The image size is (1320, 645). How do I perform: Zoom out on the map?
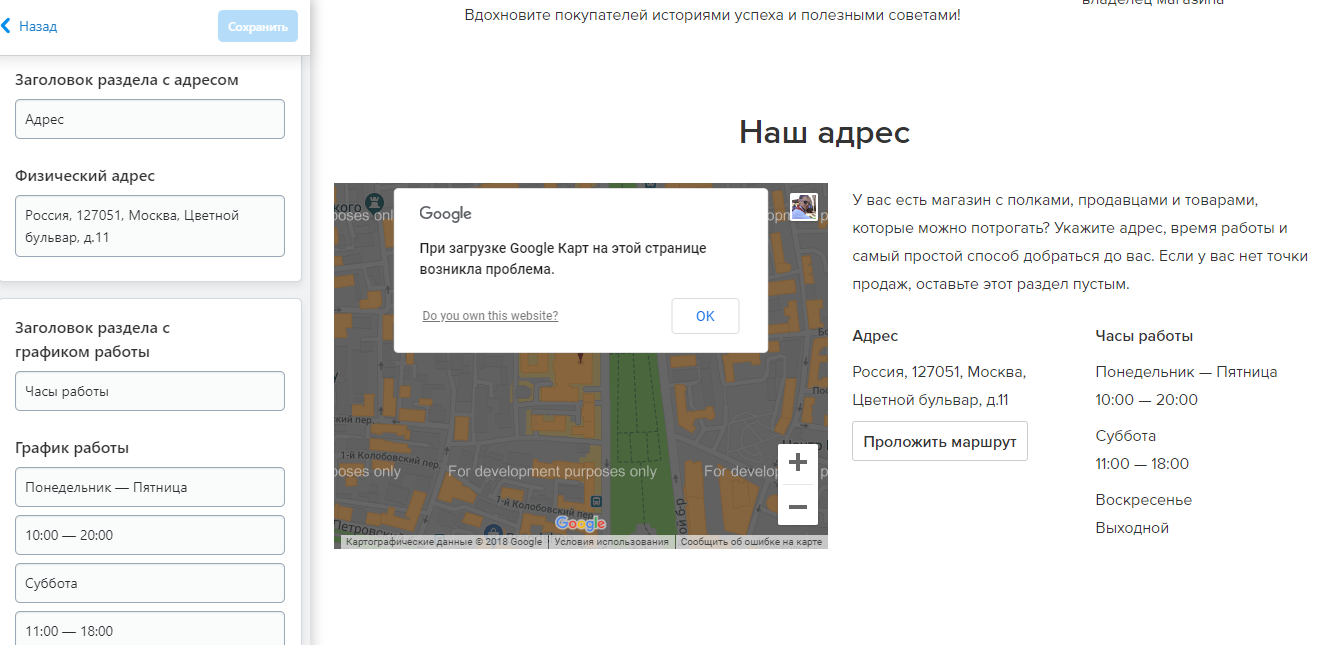[798, 506]
